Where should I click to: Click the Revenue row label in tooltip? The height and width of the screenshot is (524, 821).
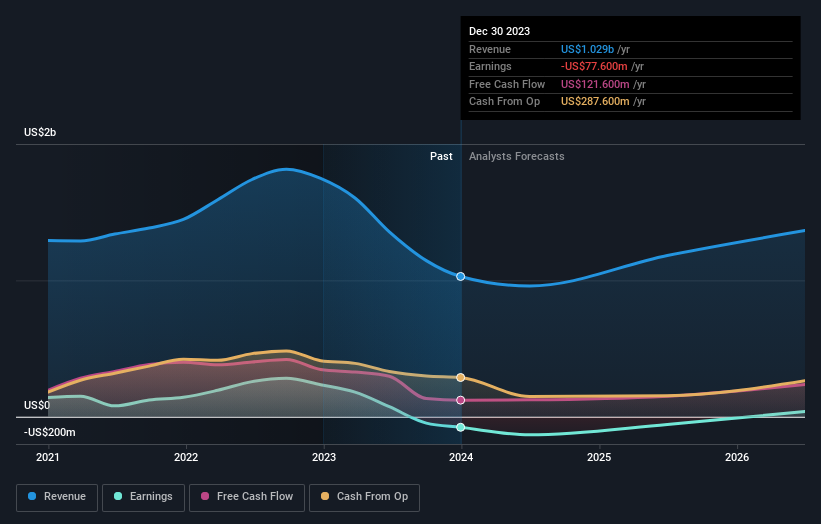pos(490,49)
